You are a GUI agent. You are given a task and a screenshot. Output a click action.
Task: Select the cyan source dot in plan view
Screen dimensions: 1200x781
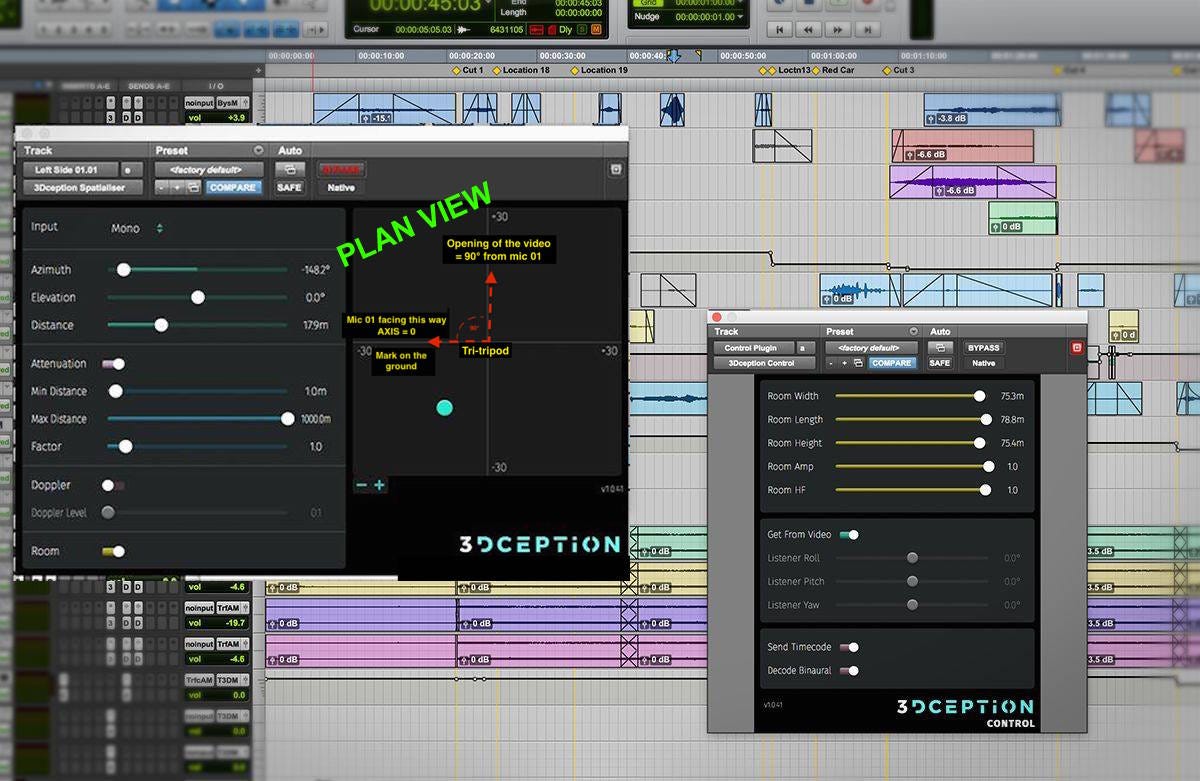(445, 407)
